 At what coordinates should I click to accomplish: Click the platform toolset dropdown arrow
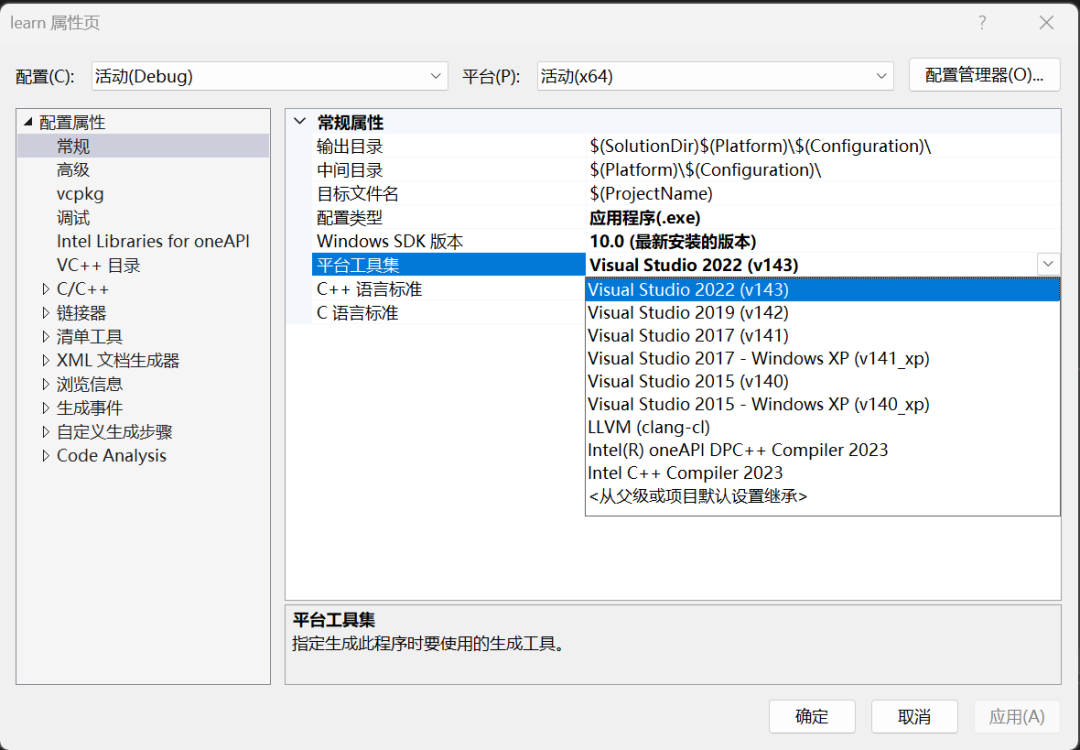coord(1047,263)
